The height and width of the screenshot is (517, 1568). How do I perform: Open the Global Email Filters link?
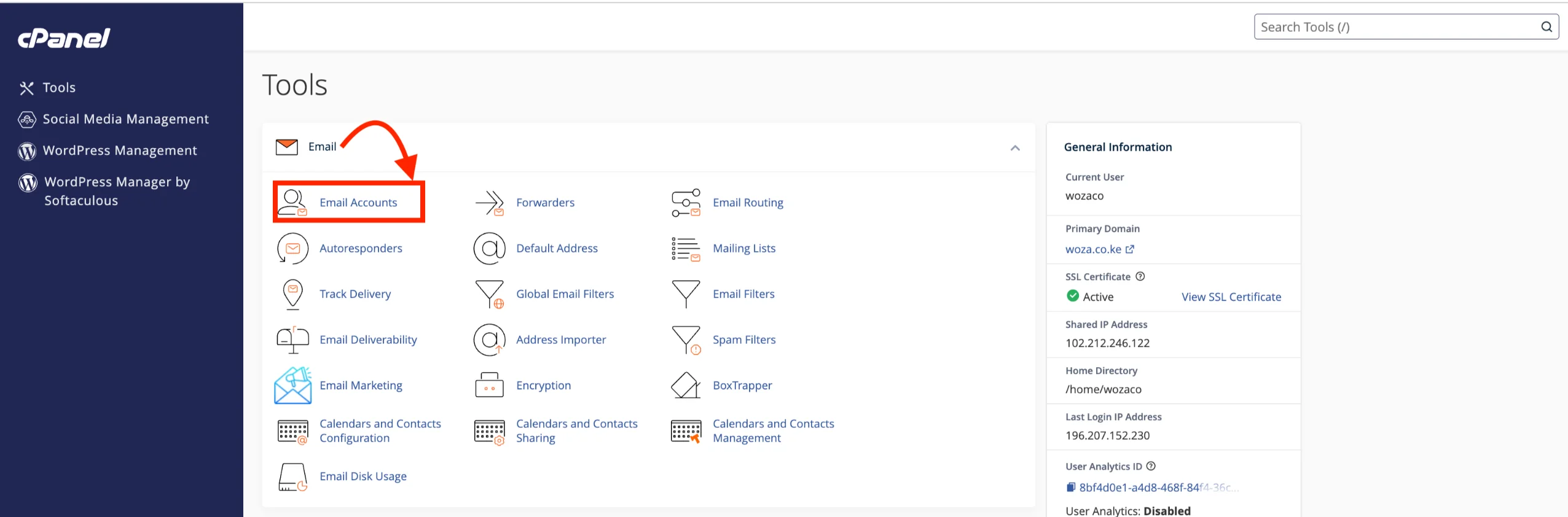(x=565, y=294)
